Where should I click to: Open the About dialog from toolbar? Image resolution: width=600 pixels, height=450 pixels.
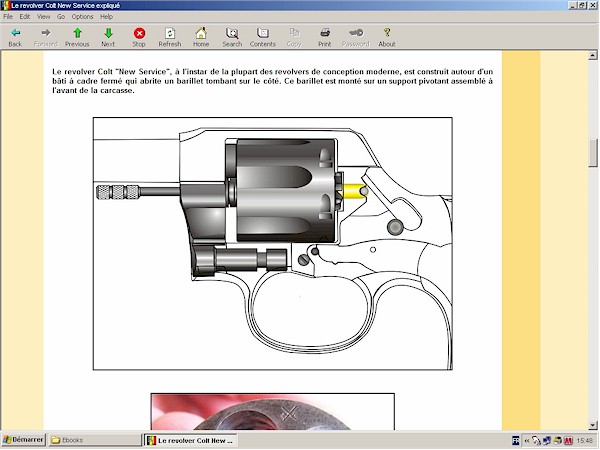pyautogui.click(x=387, y=34)
